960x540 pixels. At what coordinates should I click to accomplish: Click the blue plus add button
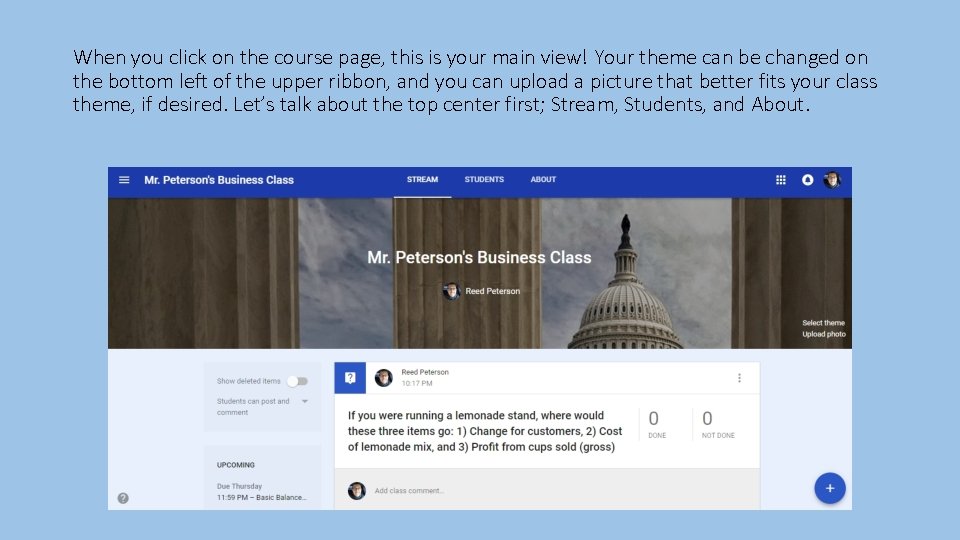tap(830, 488)
